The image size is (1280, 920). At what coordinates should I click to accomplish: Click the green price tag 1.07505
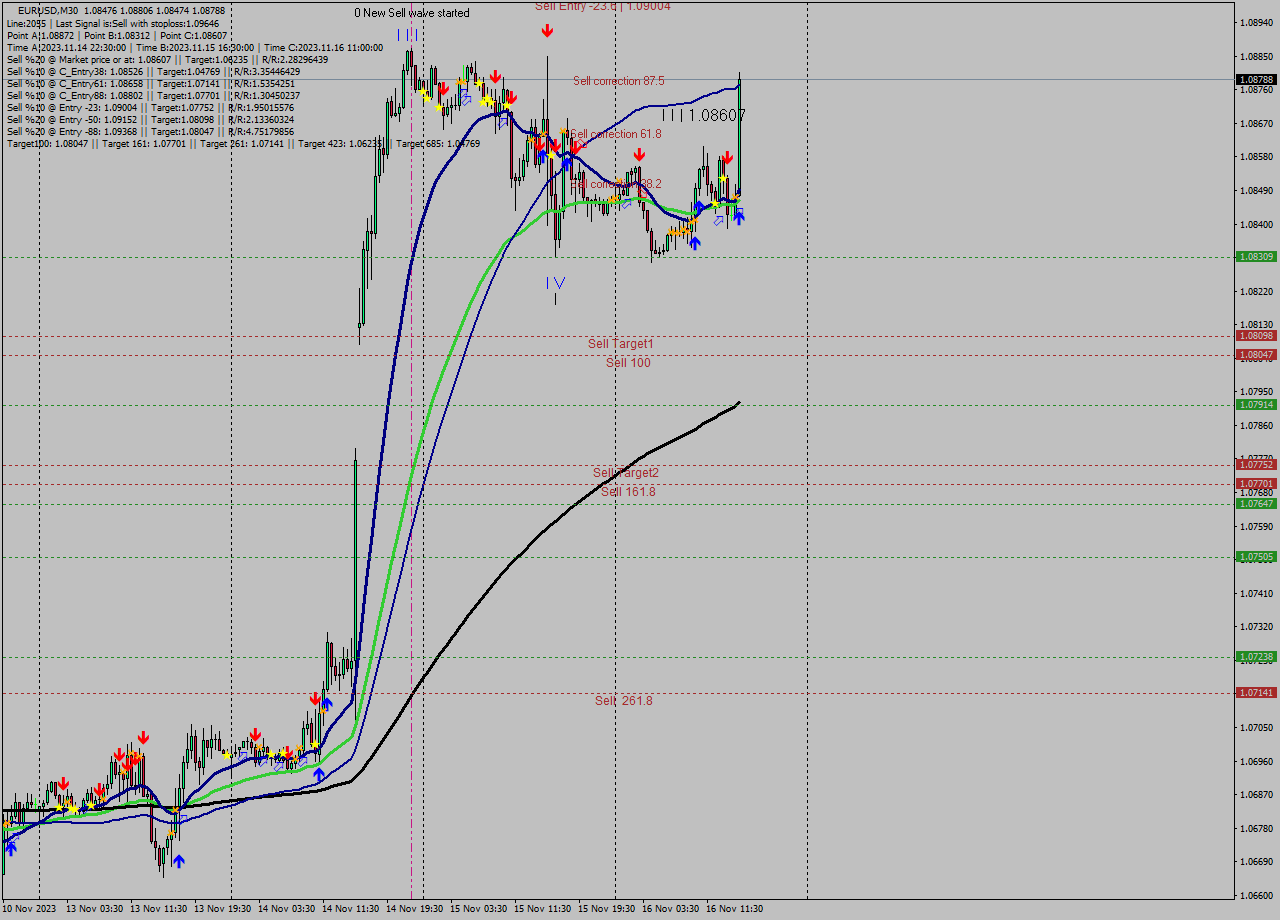1256,557
